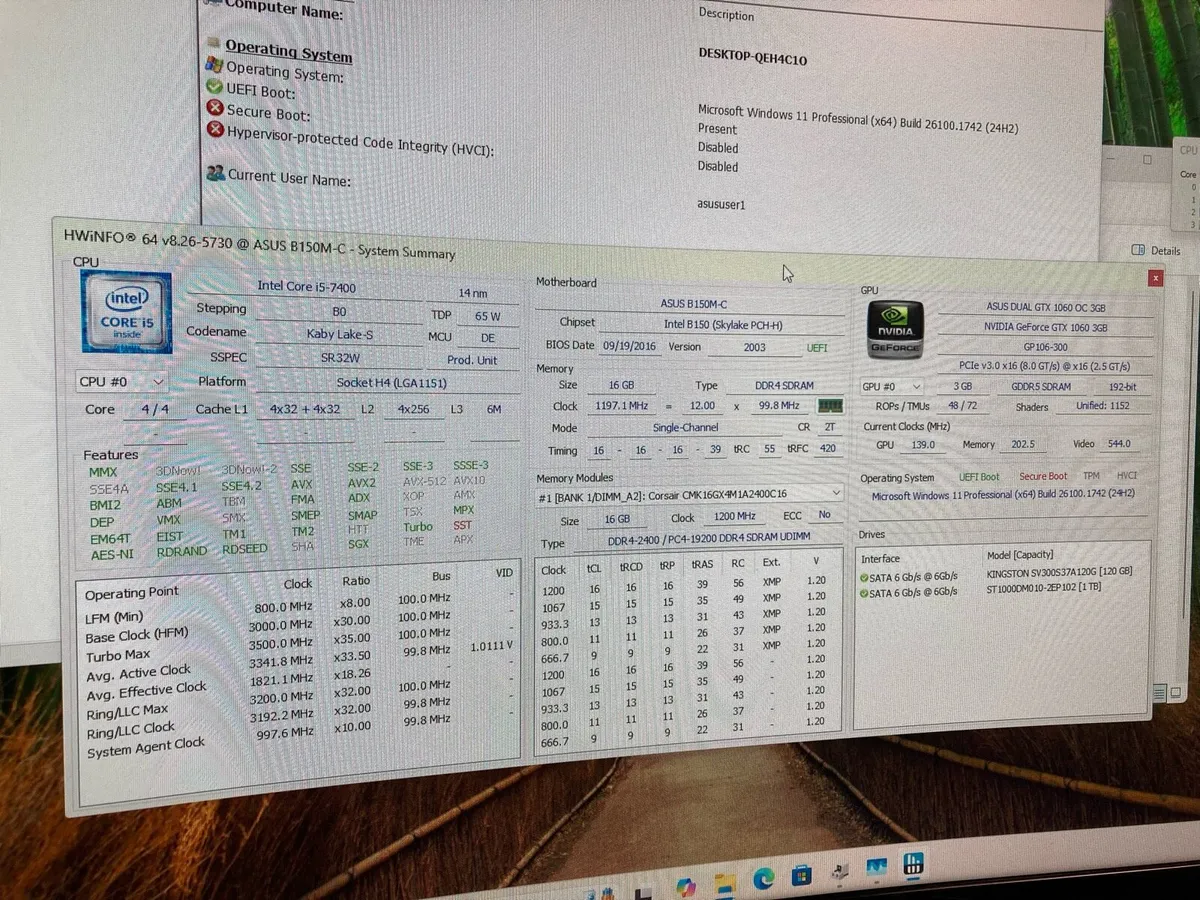
Task: Click the Unified: 1152 shaders value
Action: [1105, 406]
